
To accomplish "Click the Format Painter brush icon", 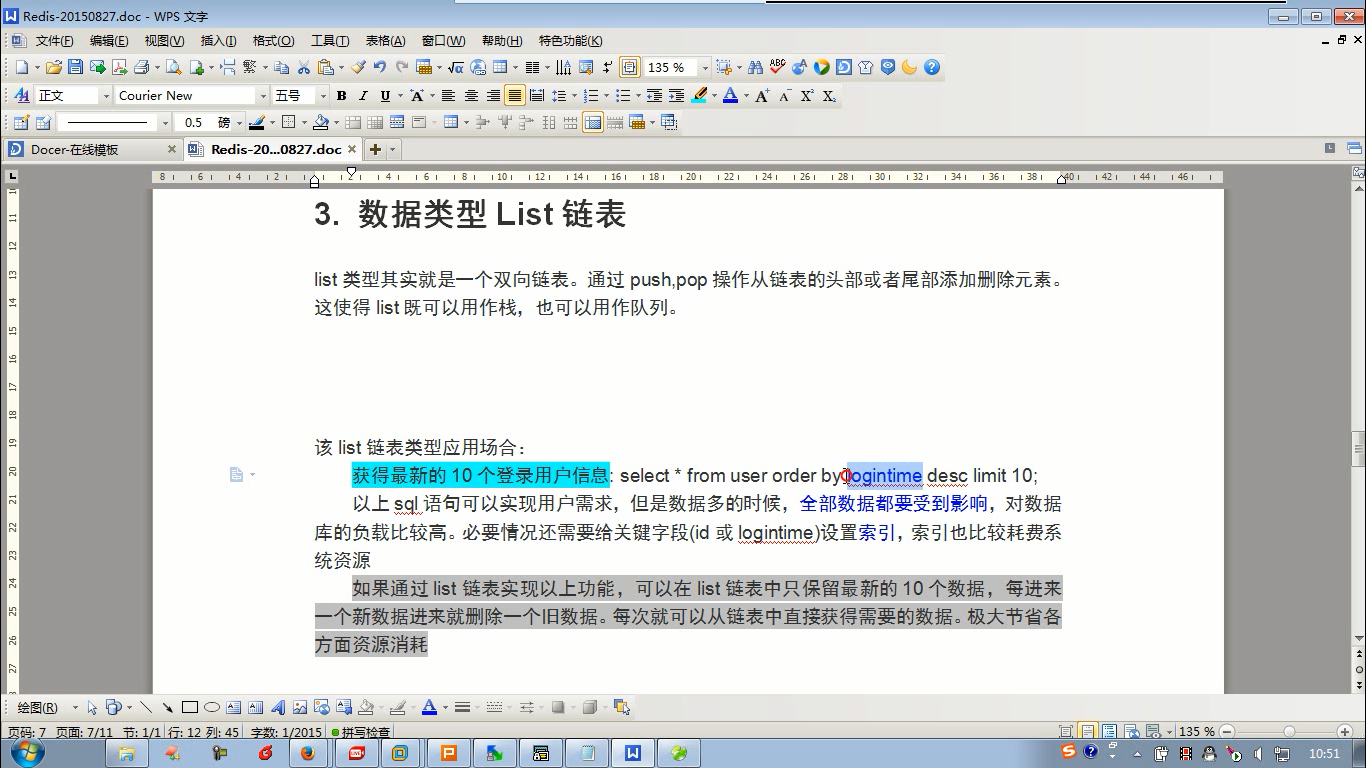I will pos(358,67).
